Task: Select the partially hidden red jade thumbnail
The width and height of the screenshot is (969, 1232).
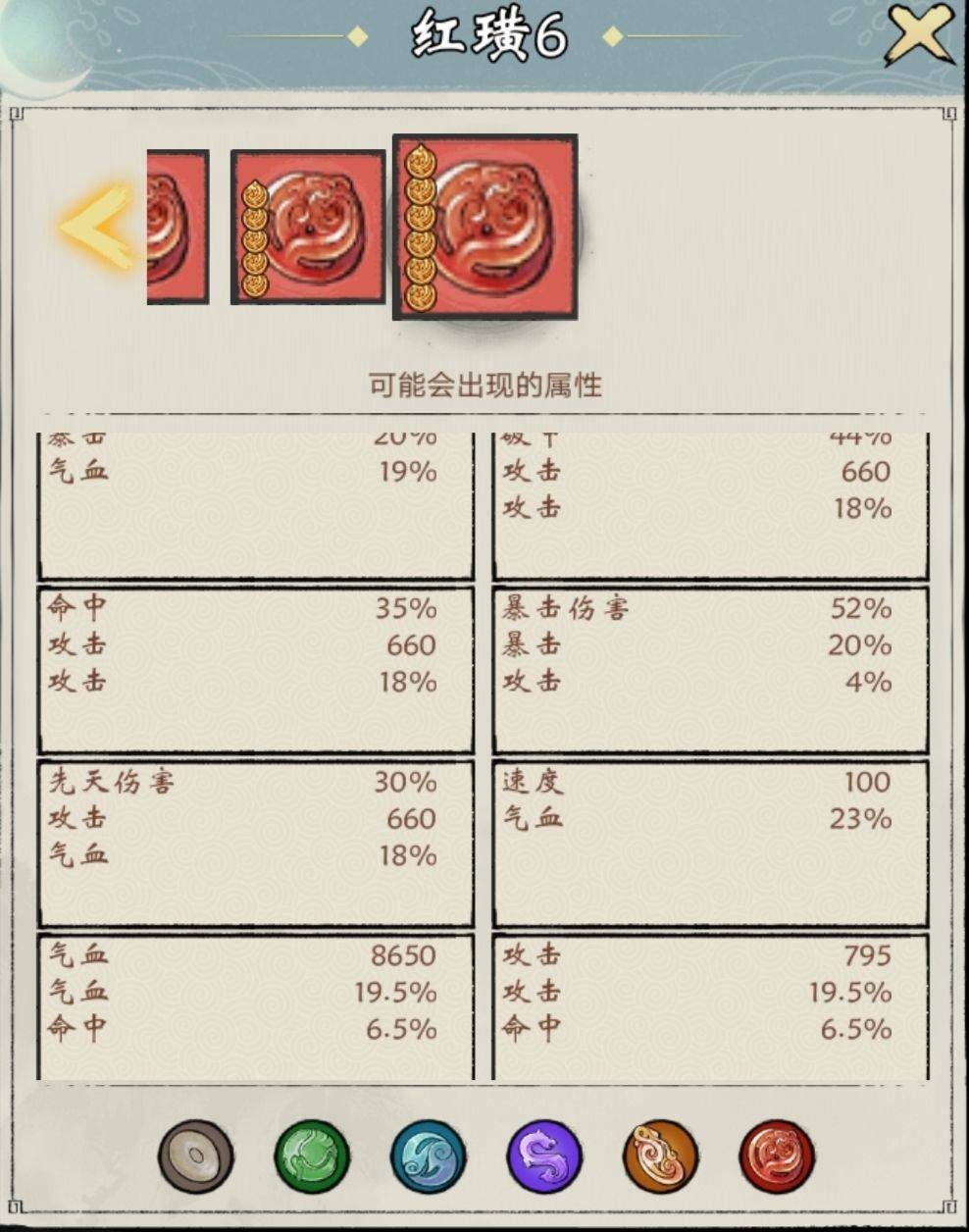Action: click(178, 227)
